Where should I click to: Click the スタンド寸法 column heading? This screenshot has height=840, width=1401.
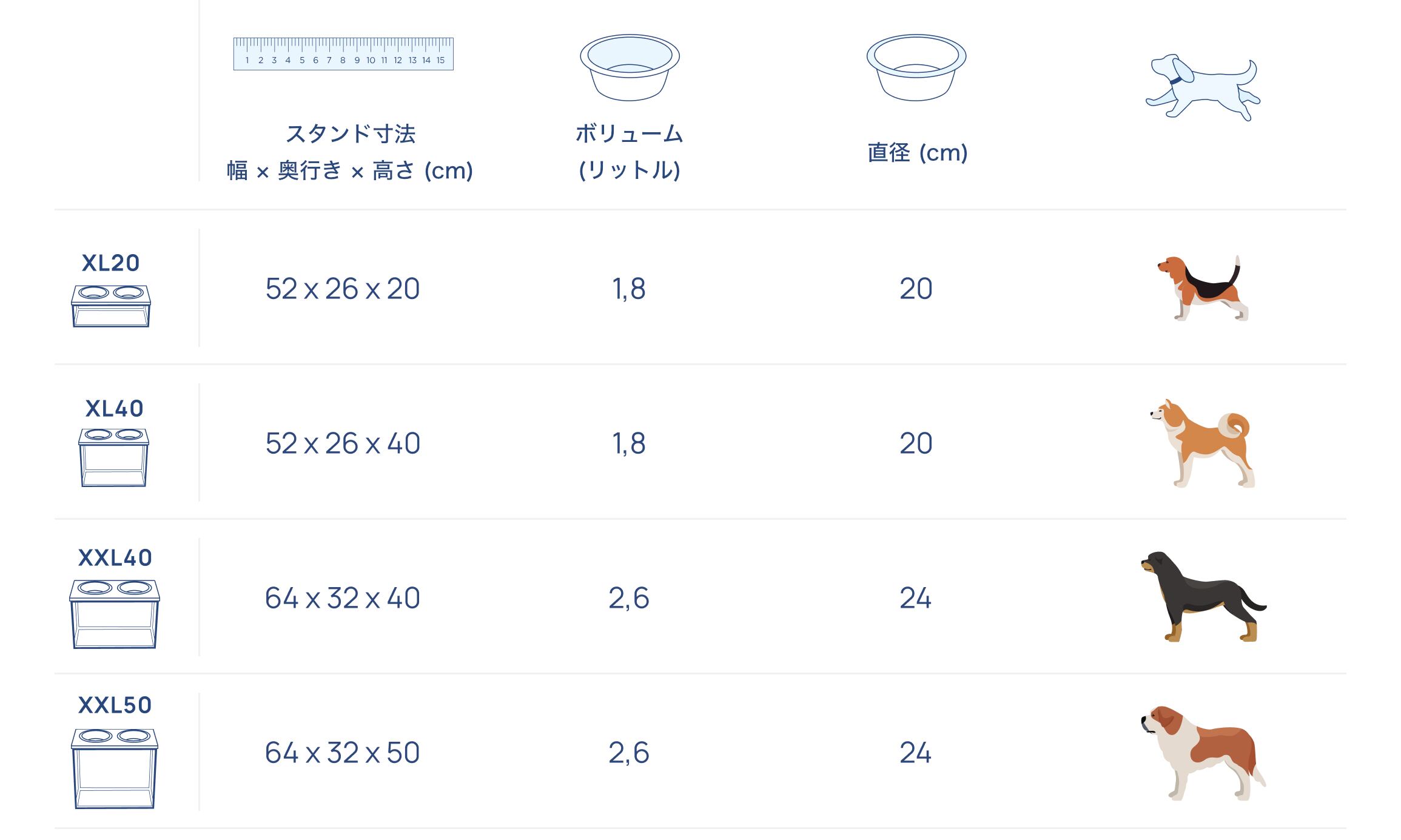click(350, 134)
